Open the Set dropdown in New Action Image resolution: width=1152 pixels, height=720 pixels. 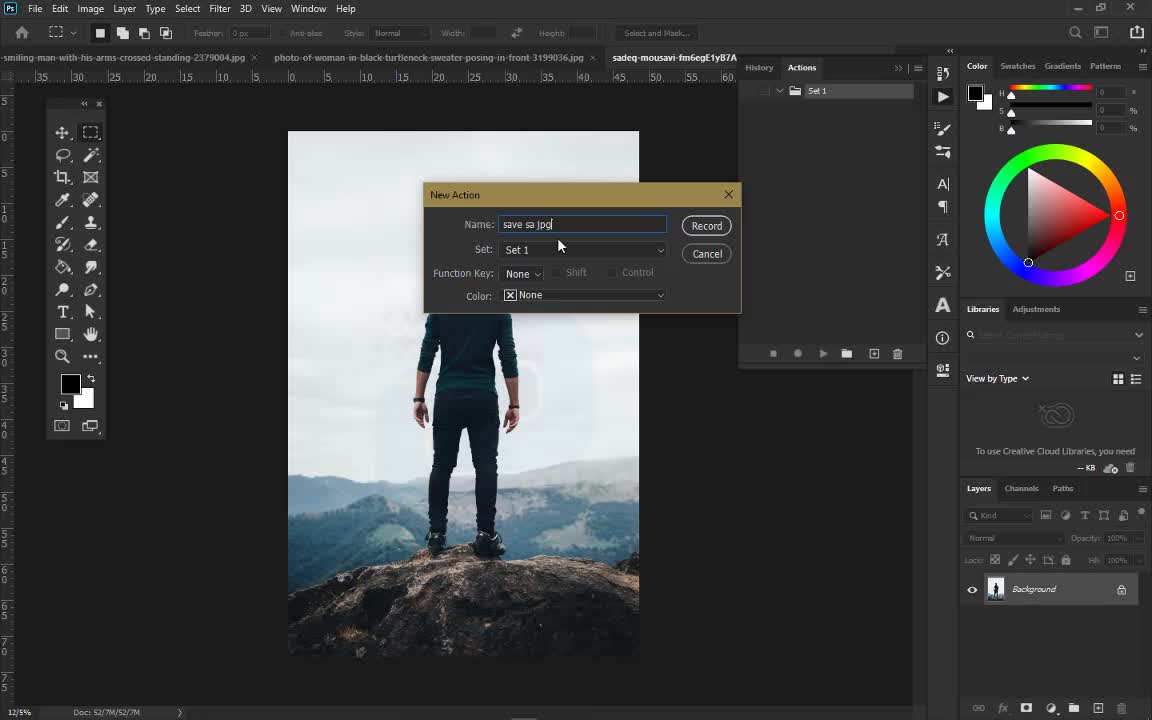tap(583, 250)
